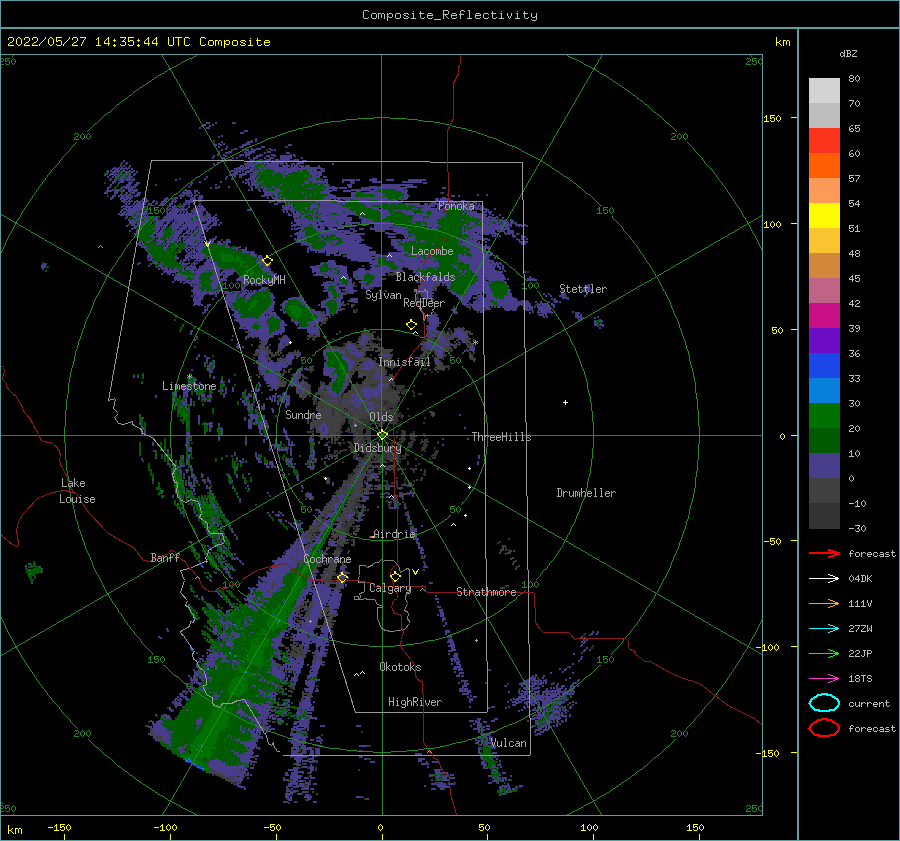Click the Blackfalds label

[425, 277]
